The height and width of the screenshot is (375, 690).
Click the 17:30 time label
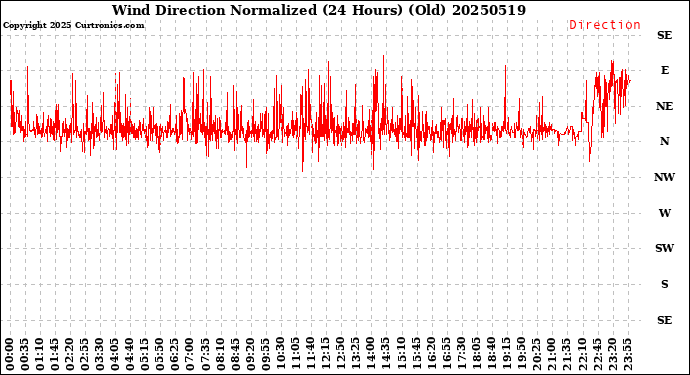[x=461, y=355]
